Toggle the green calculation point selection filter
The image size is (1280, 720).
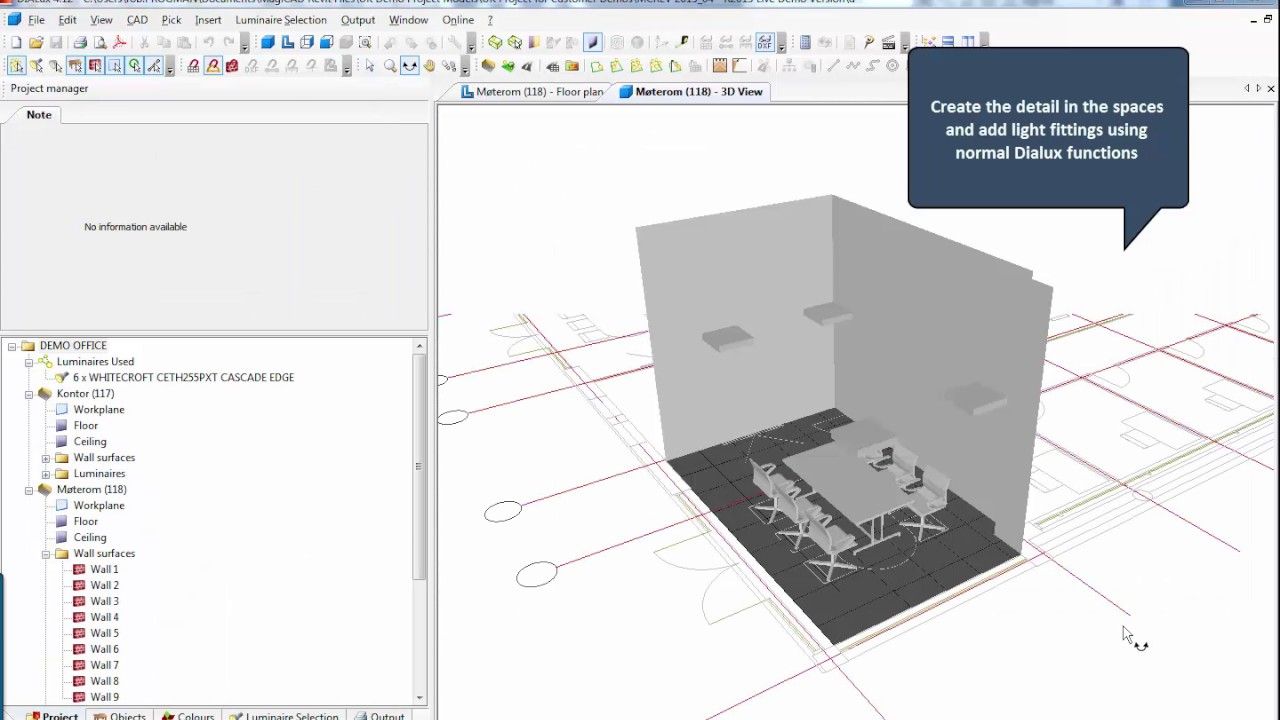point(134,66)
